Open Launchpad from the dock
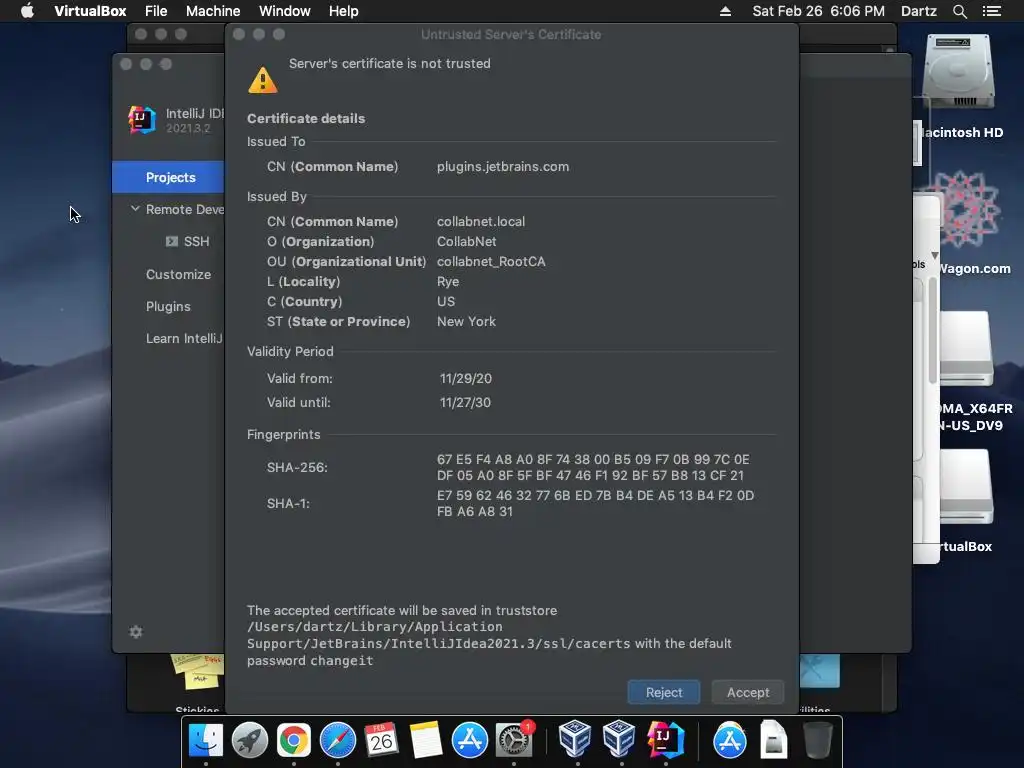Image resolution: width=1024 pixels, height=768 pixels. (x=249, y=741)
